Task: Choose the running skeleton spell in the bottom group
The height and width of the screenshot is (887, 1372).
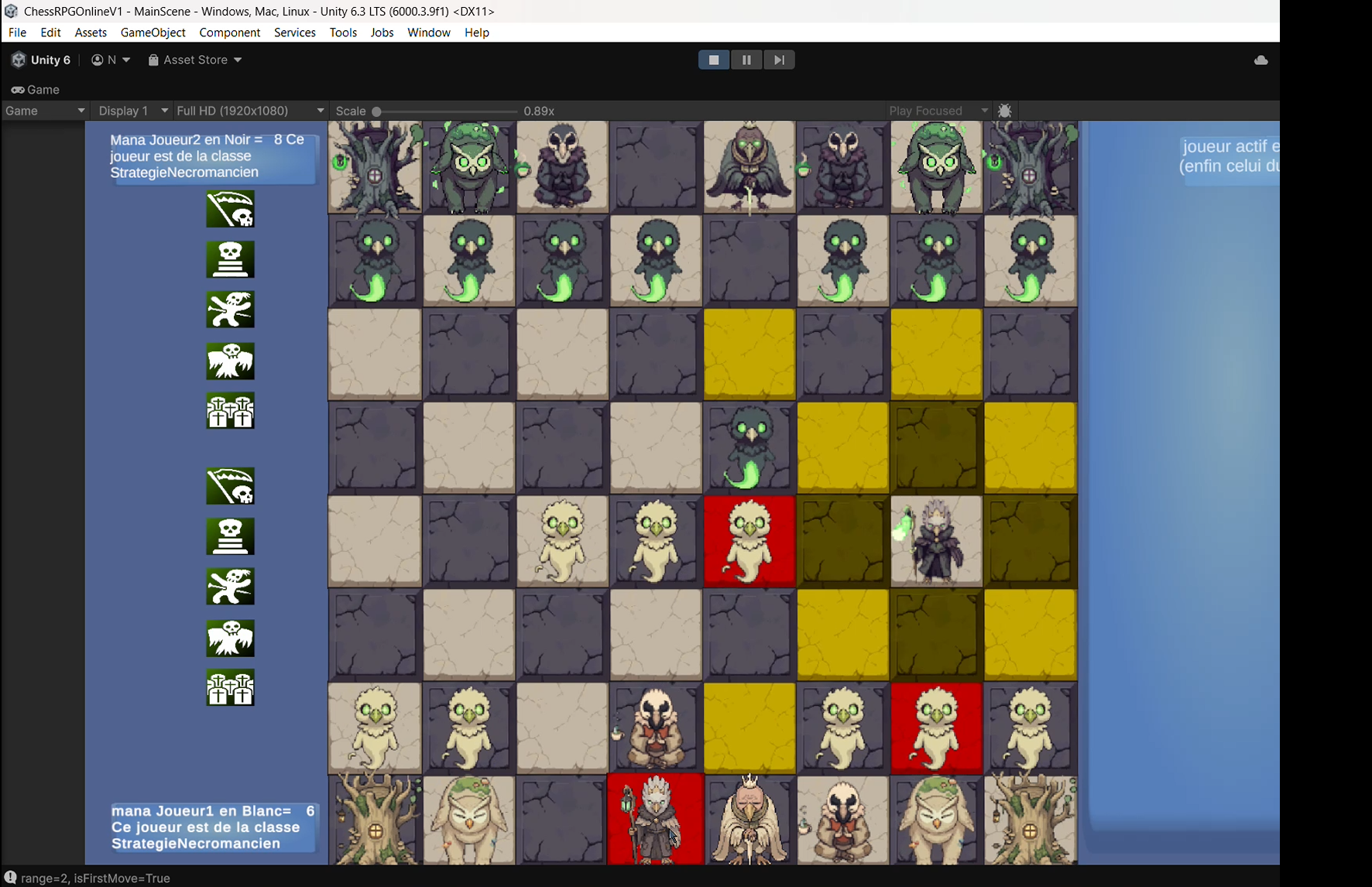Action: 230,587
